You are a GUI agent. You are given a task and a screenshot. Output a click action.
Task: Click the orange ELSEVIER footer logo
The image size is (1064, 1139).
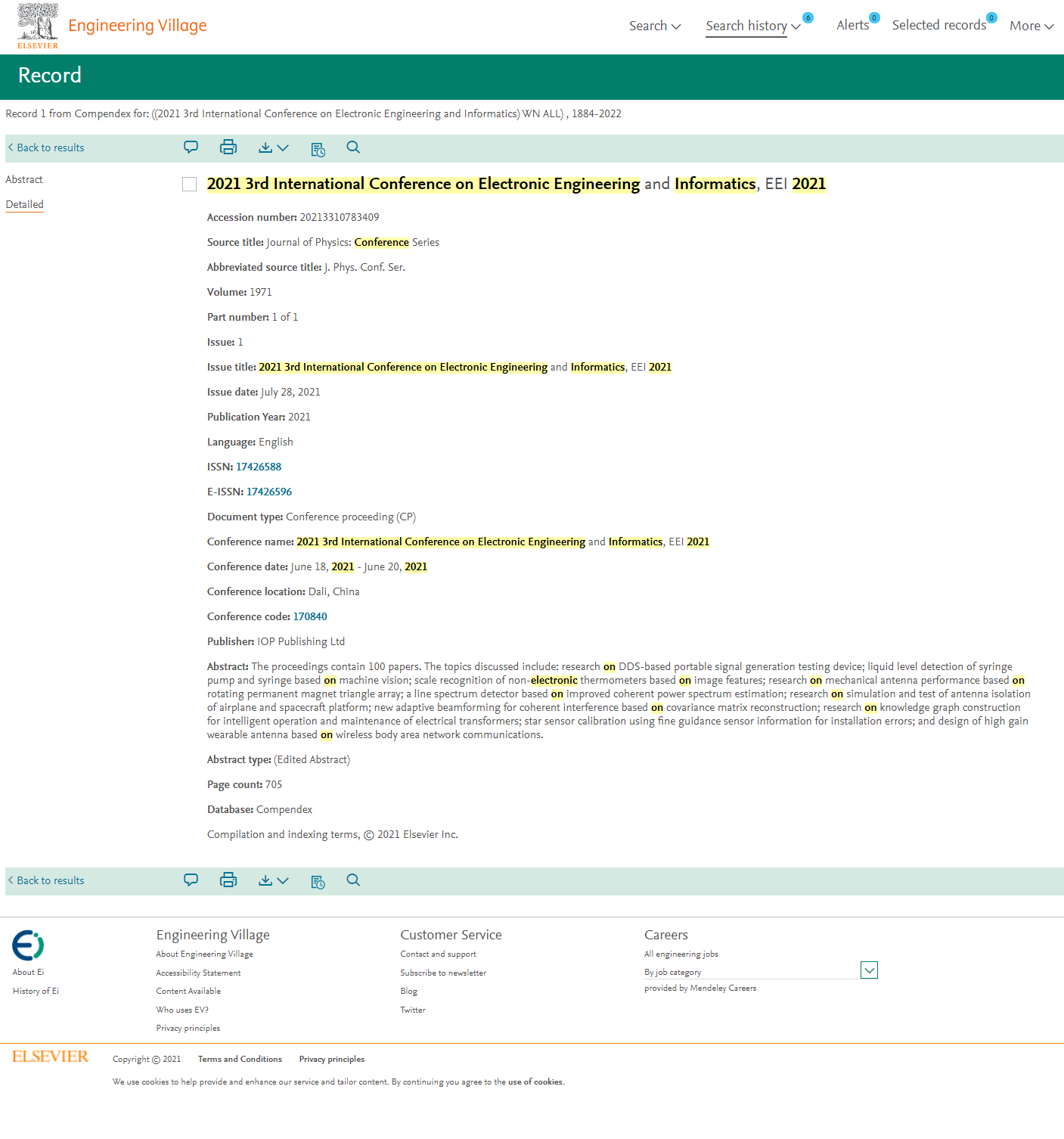pos(50,1057)
